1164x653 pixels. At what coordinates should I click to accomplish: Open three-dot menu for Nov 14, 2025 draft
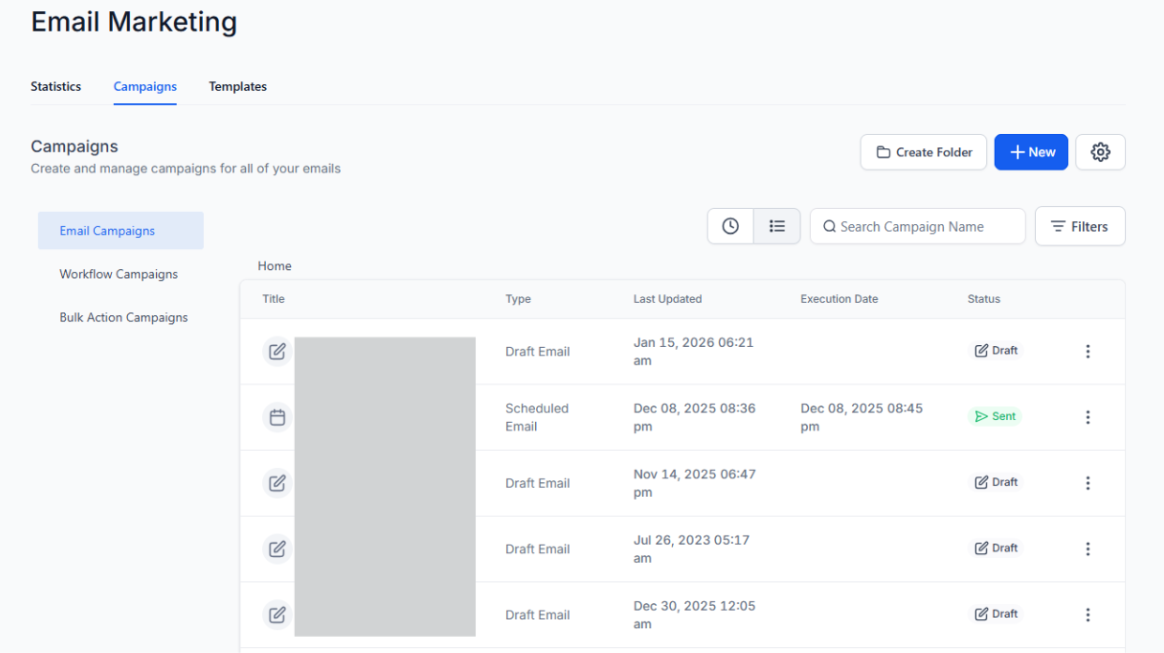1088,483
